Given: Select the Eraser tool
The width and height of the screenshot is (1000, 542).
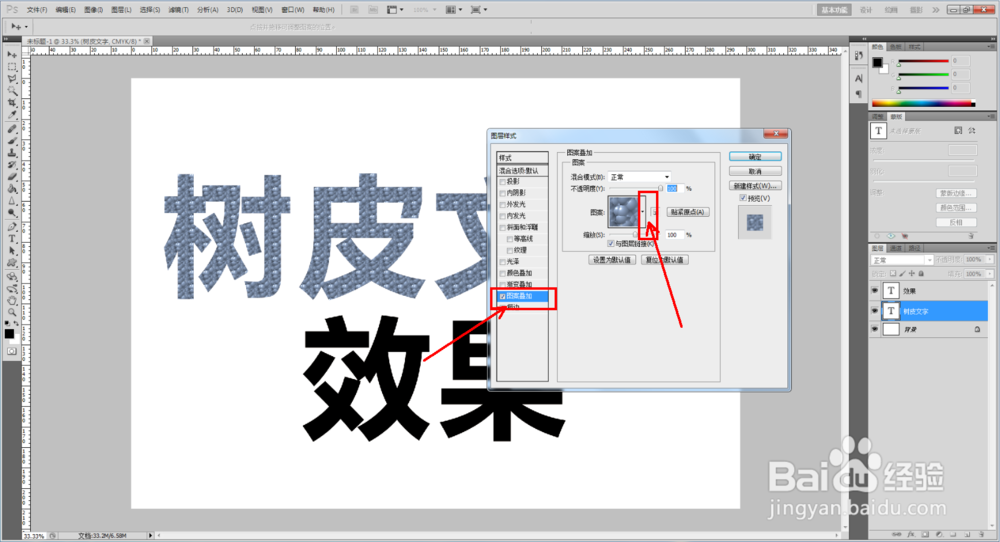Looking at the screenshot, I should (12, 177).
